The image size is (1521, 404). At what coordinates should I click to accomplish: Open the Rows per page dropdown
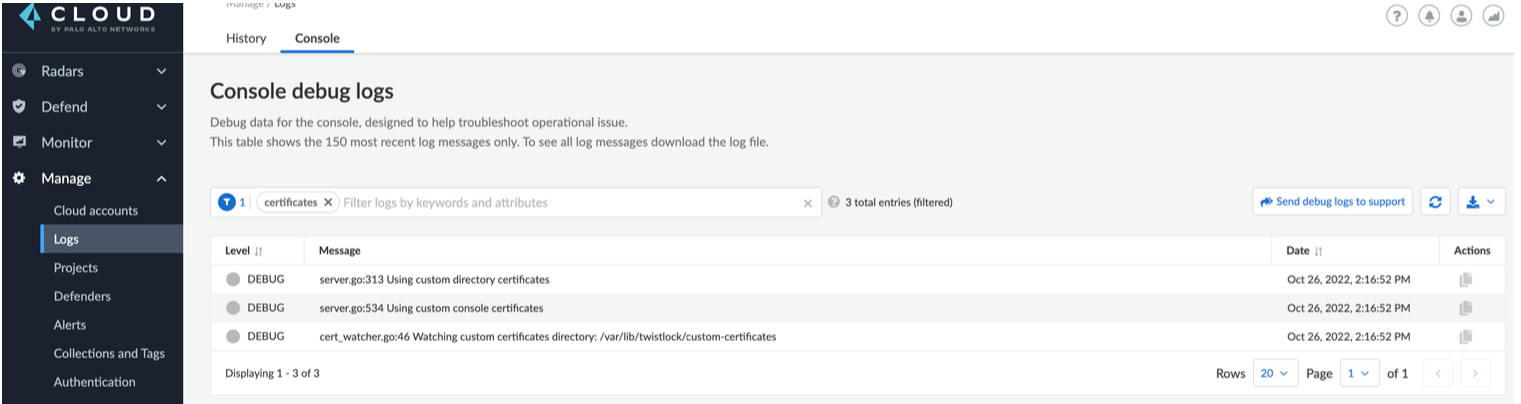[1275, 373]
